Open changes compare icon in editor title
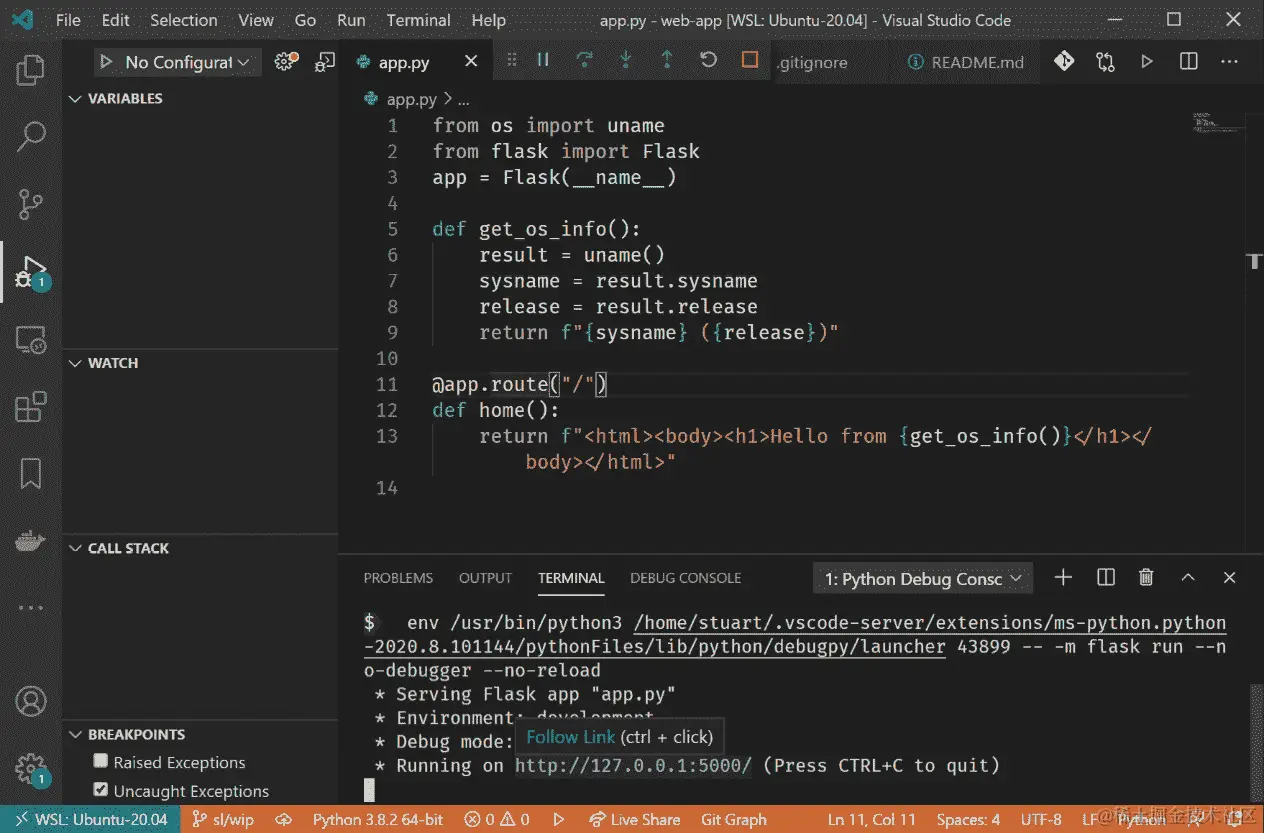Viewport: 1264px width, 833px height. click(1105, 62)
